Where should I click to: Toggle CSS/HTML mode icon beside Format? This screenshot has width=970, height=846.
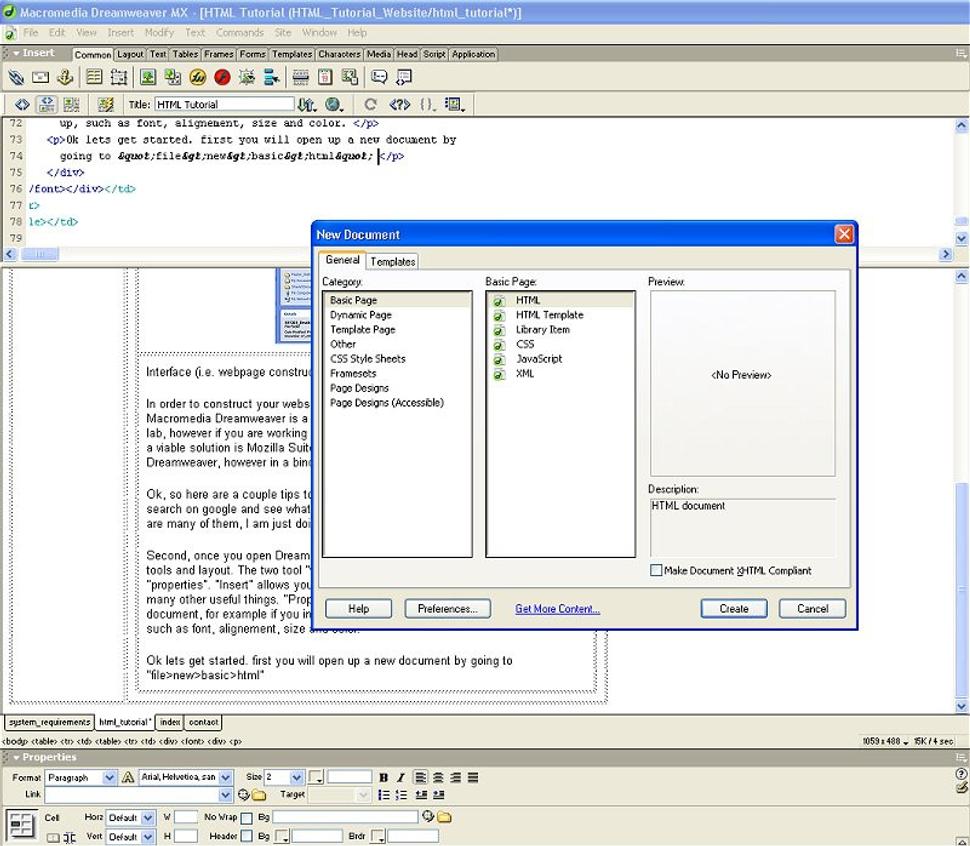[128, 777]
